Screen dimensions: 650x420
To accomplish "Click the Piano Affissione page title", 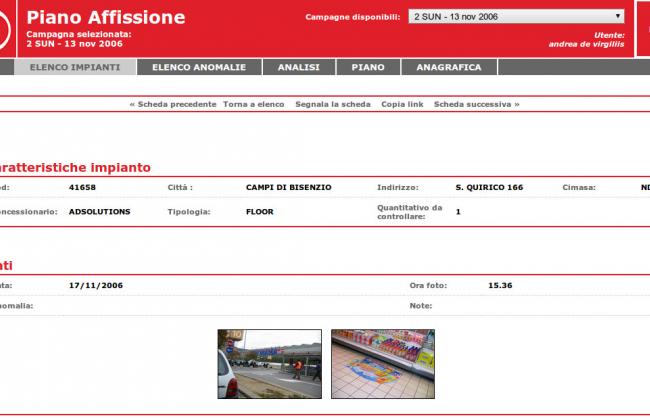I will tap(105, 17).
